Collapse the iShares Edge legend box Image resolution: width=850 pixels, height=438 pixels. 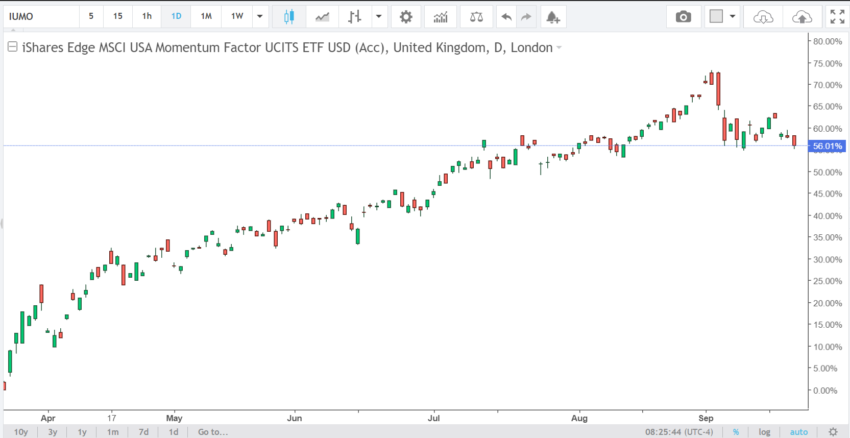click(x=12, y=48)
